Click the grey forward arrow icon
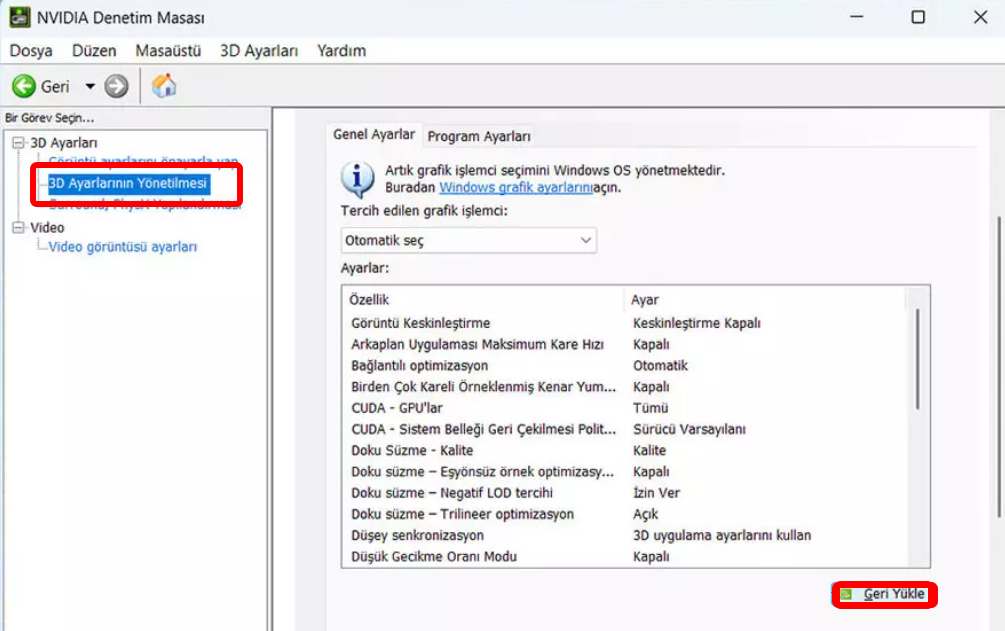This screenshot has height=631, width=1005. [117, 87]
